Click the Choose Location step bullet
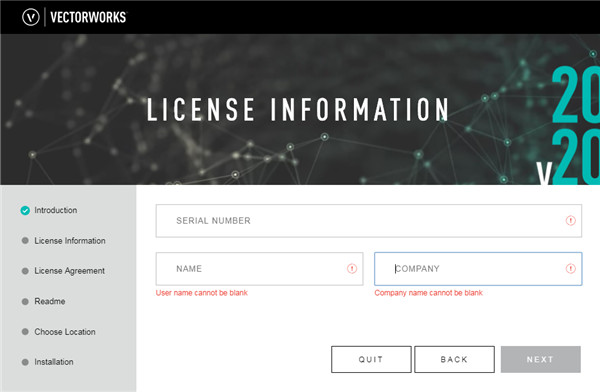The width and height of the screenshot is (600, 392). click(25, 332)
